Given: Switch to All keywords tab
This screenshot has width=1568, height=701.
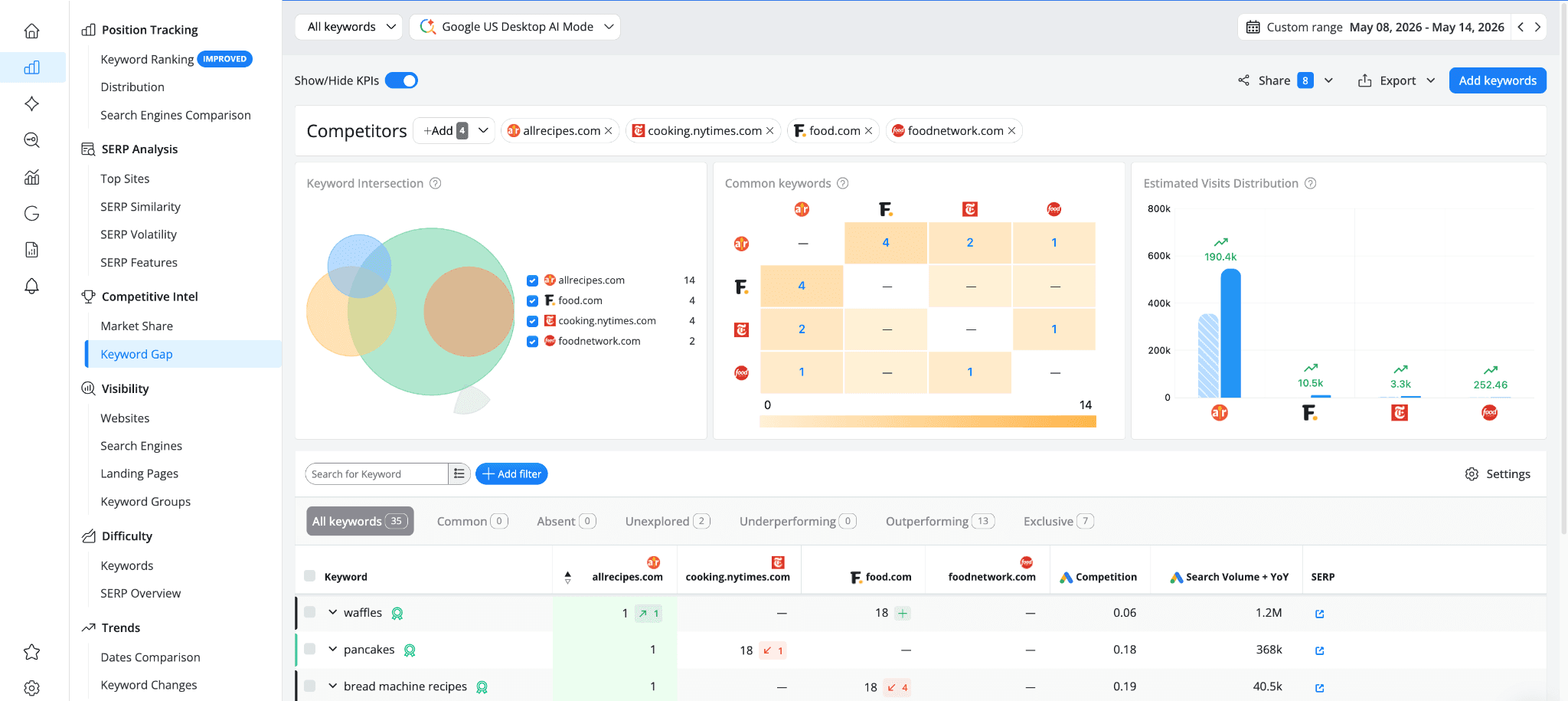Looking at the screenshot, I should (360, 521).
